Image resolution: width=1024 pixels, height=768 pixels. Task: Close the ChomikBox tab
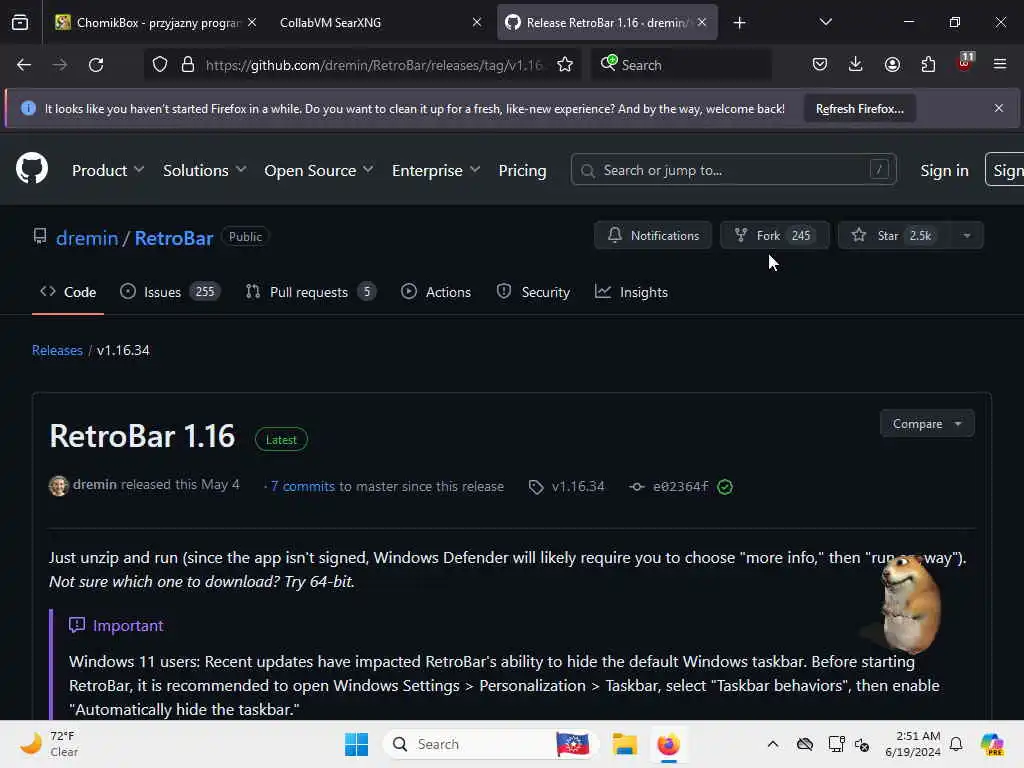[252, 22]
